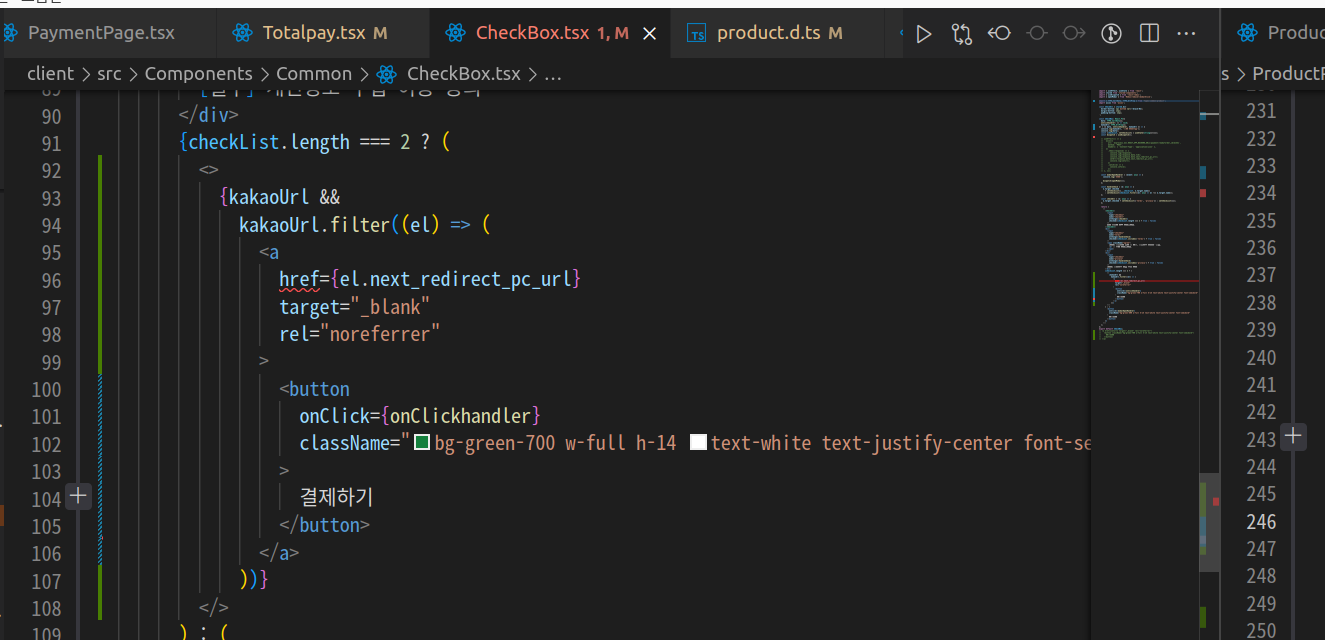Open changes with the git compare icon
The width and height of the screenshot is (1325, 640).
(962, 34)
